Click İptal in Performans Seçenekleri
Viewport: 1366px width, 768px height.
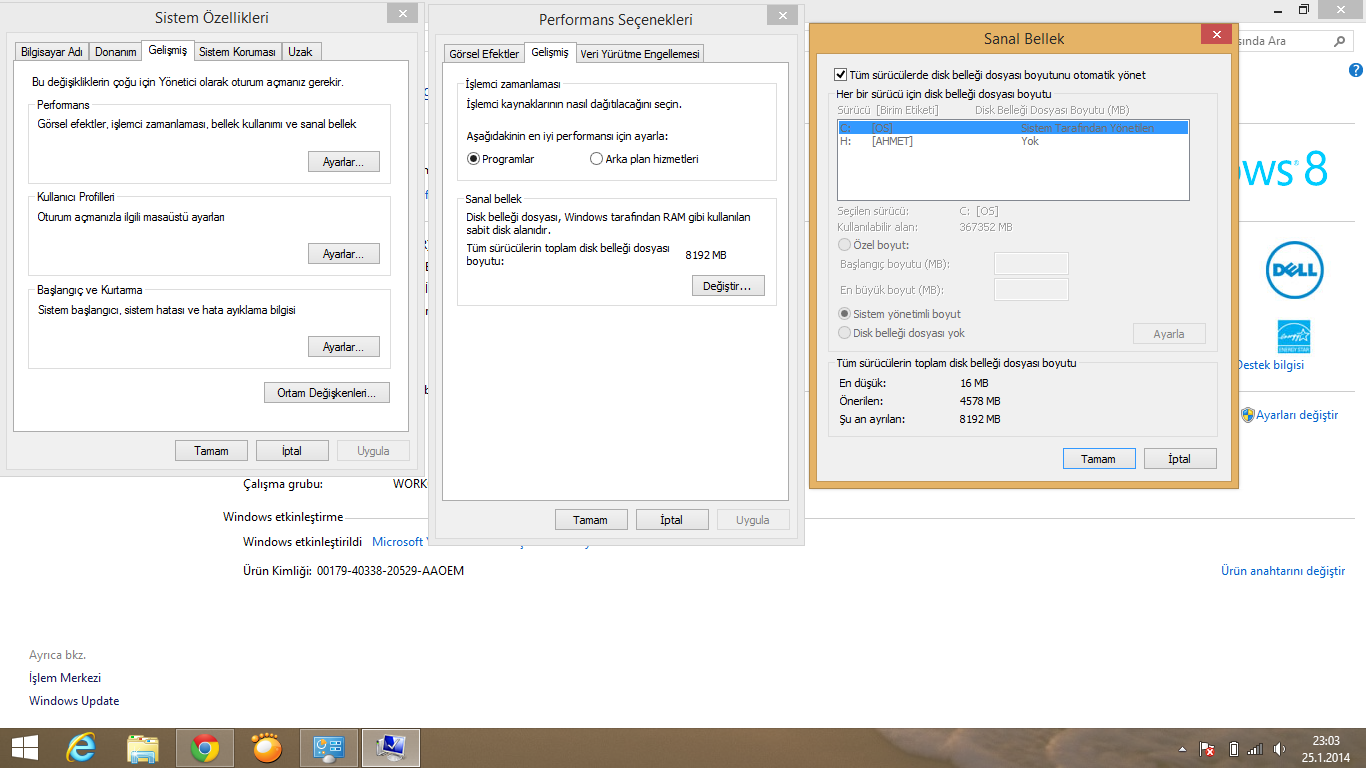click(672, 520)
